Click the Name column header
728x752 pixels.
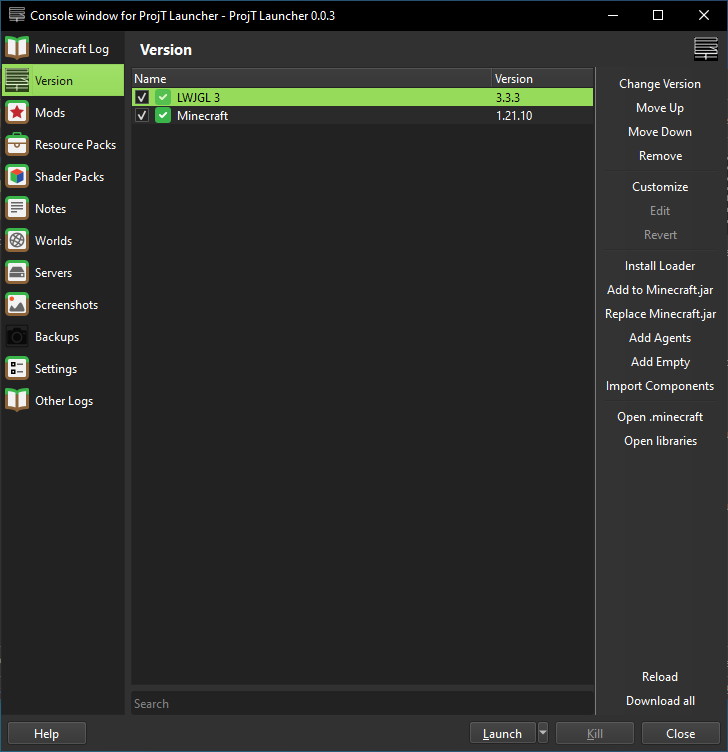pos(312,79)
